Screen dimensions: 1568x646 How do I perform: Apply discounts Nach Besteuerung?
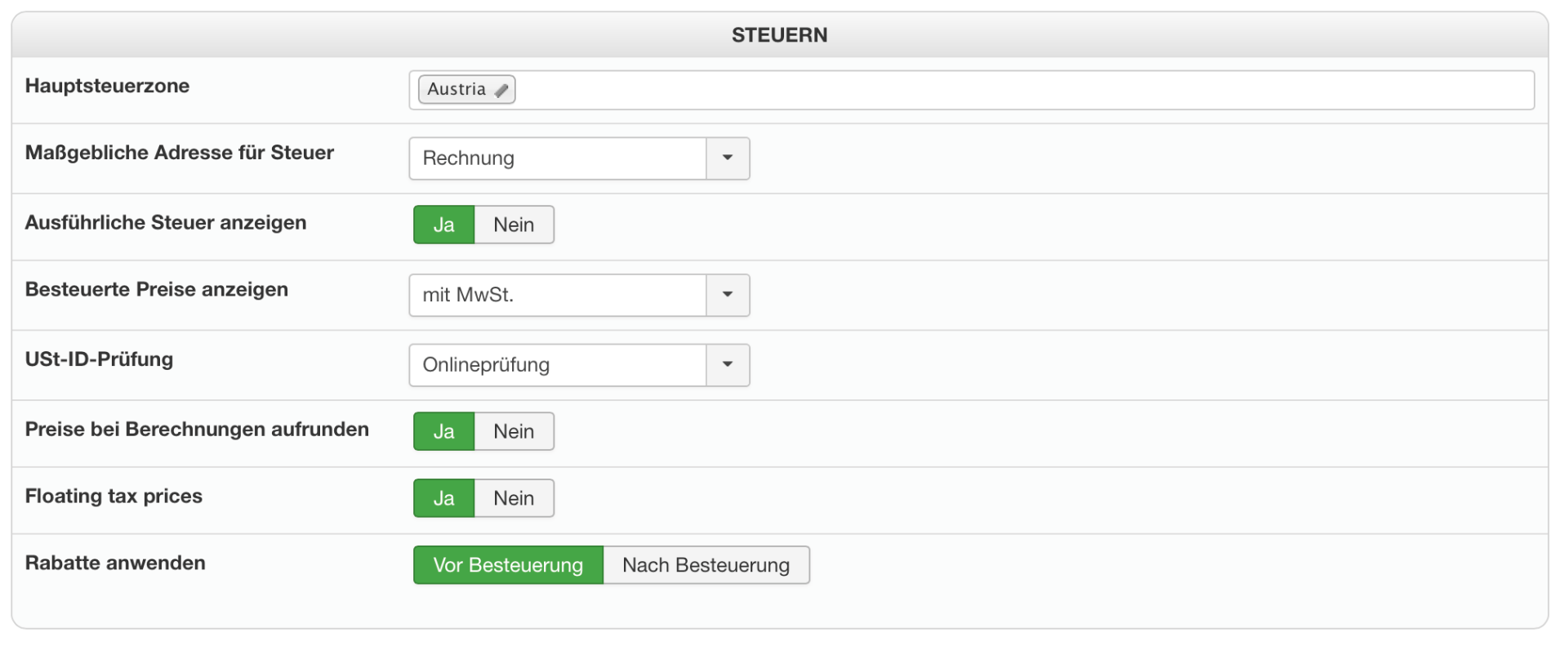[x=706, y=565]
